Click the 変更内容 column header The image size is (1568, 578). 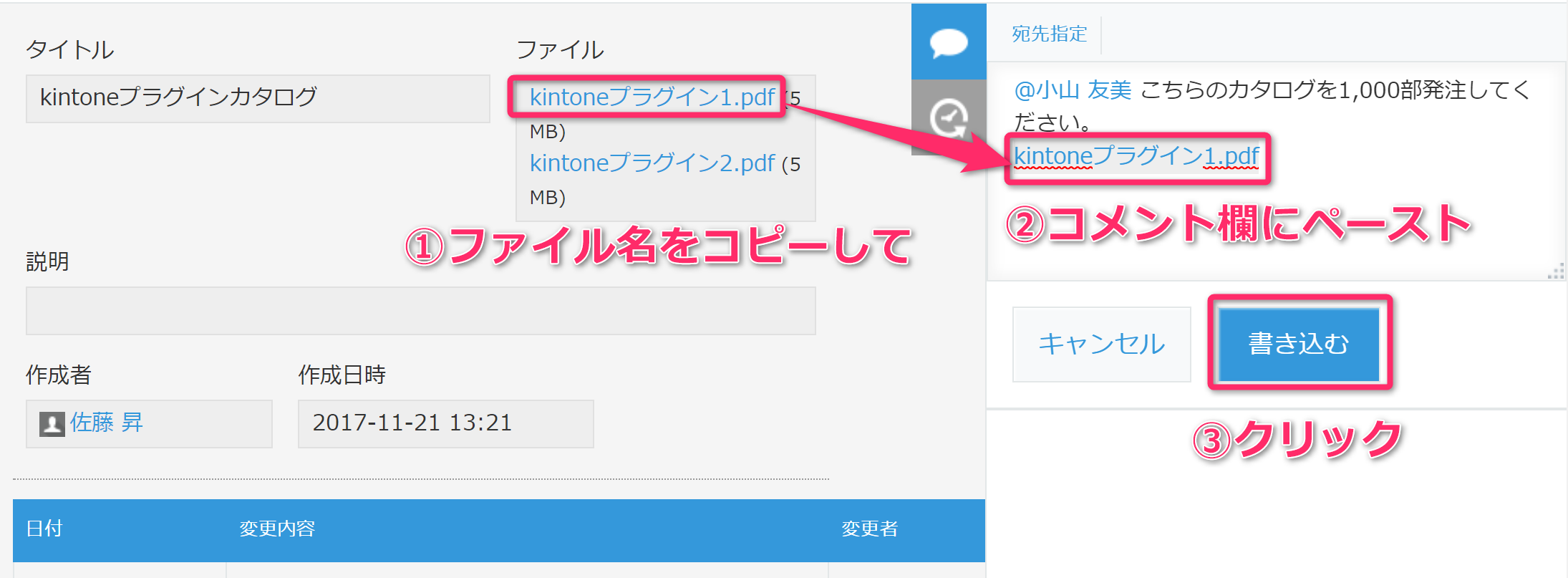277,529
